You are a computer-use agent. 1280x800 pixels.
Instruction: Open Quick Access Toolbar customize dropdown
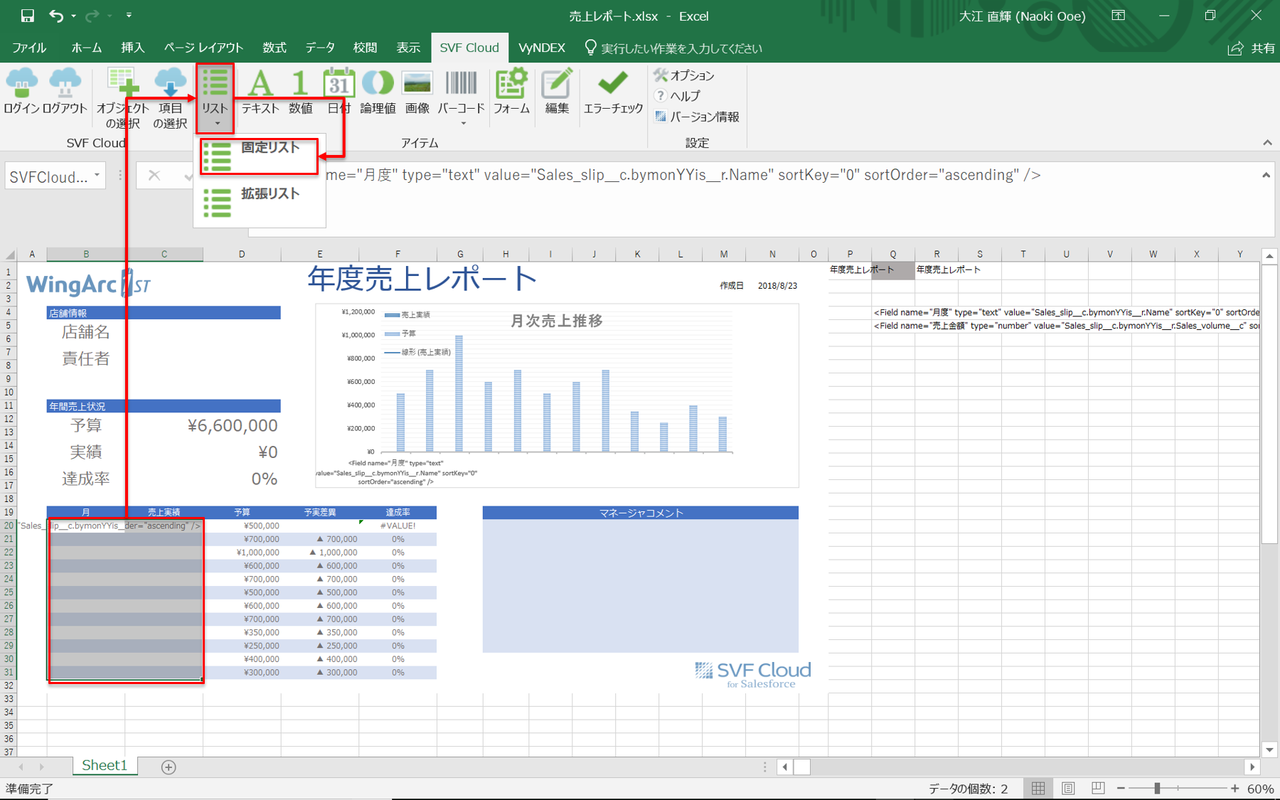[130, 17]
